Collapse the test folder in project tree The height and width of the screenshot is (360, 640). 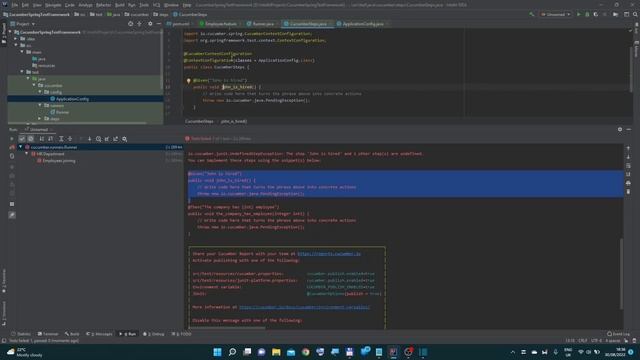[22, 72]
